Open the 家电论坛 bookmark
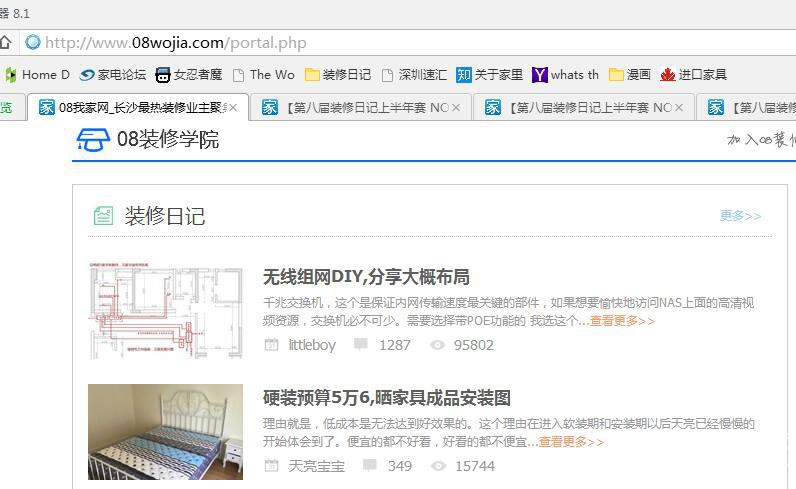This screenshot has width=796, height=489. click(x=113, y=74)
